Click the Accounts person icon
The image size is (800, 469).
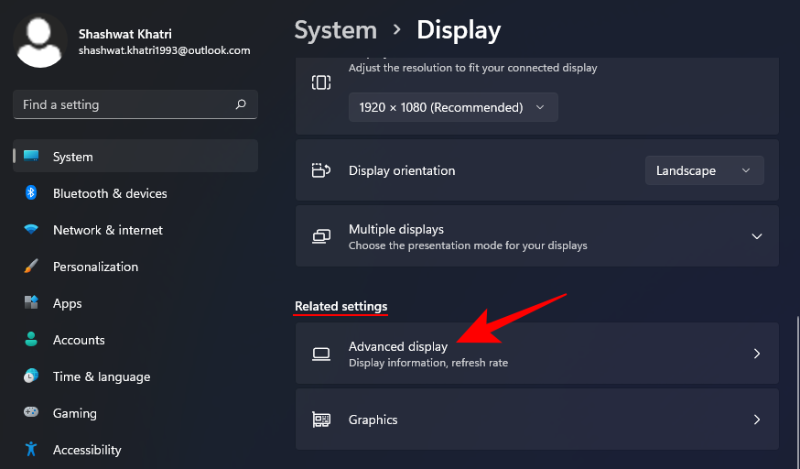[x=31, y=340]
